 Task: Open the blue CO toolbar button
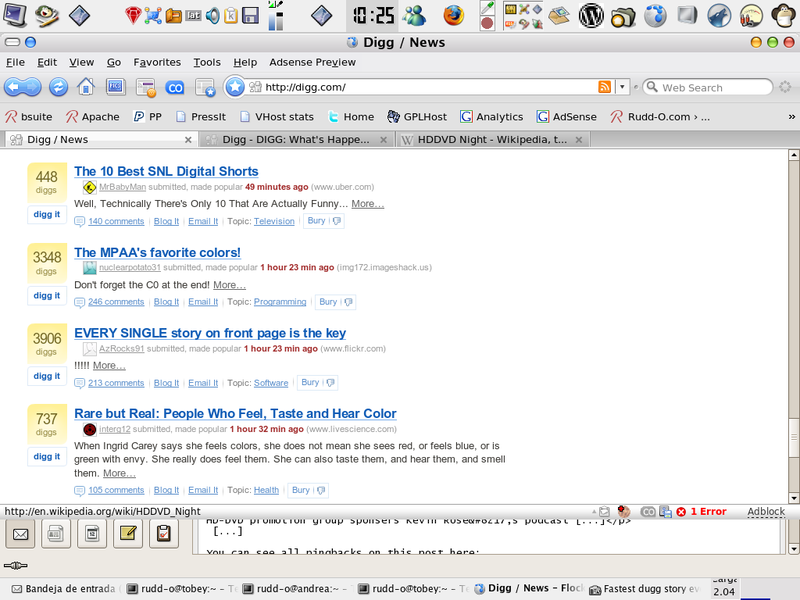point(174,88)
